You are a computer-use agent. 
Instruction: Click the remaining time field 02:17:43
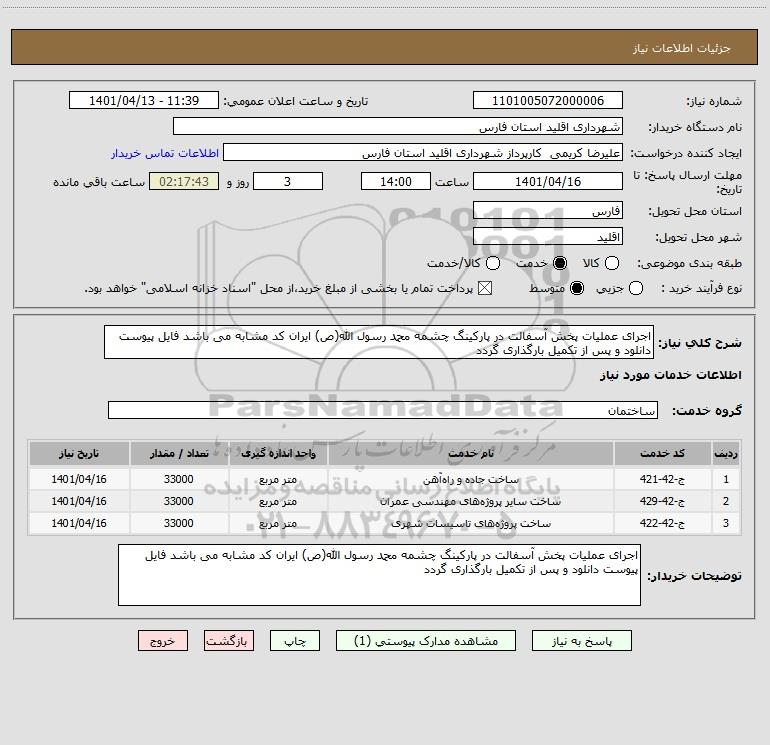[184, 181]
